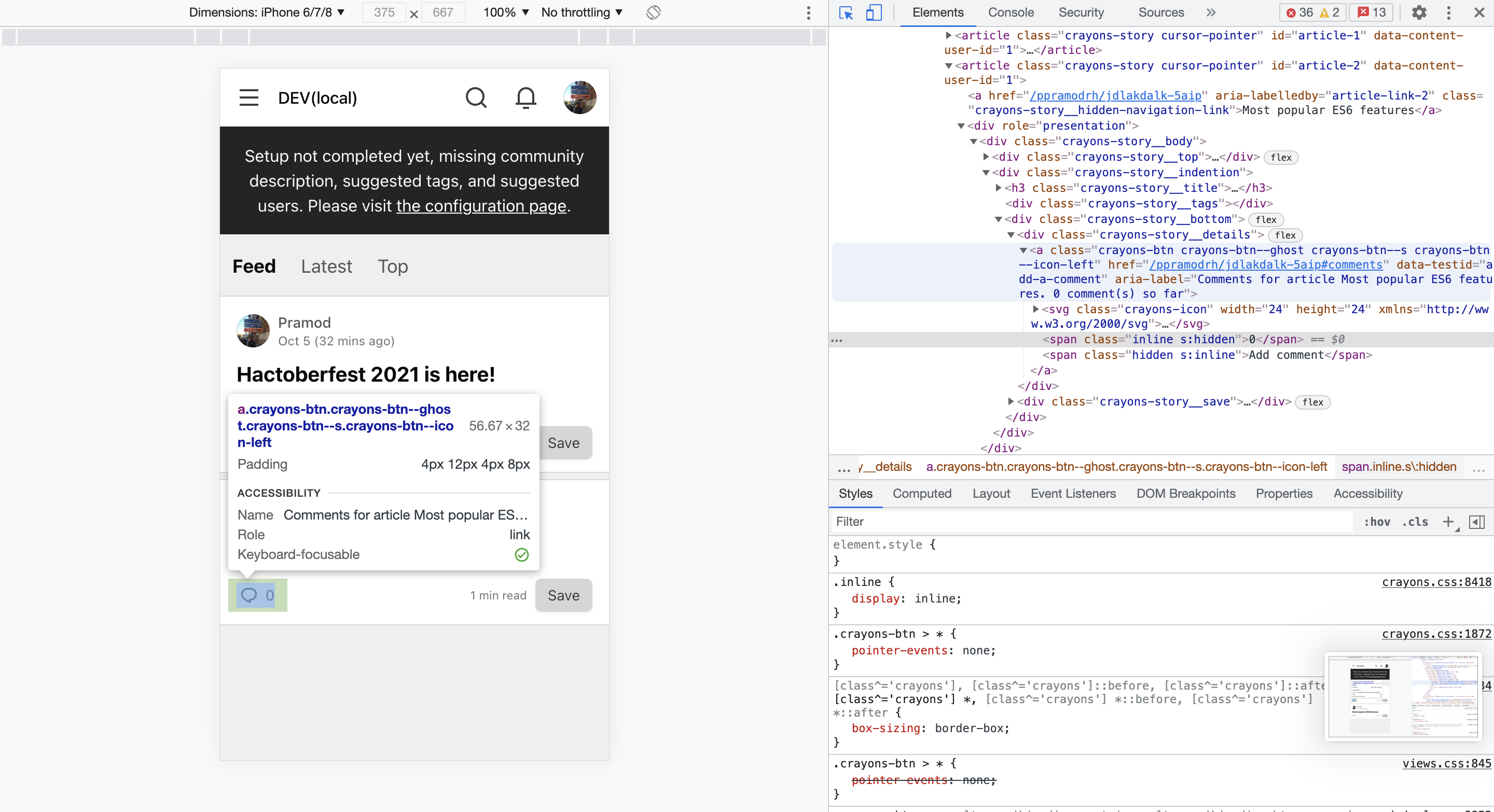Click the configuration page link
1494x812 pixels.
[x=481, y=206]
